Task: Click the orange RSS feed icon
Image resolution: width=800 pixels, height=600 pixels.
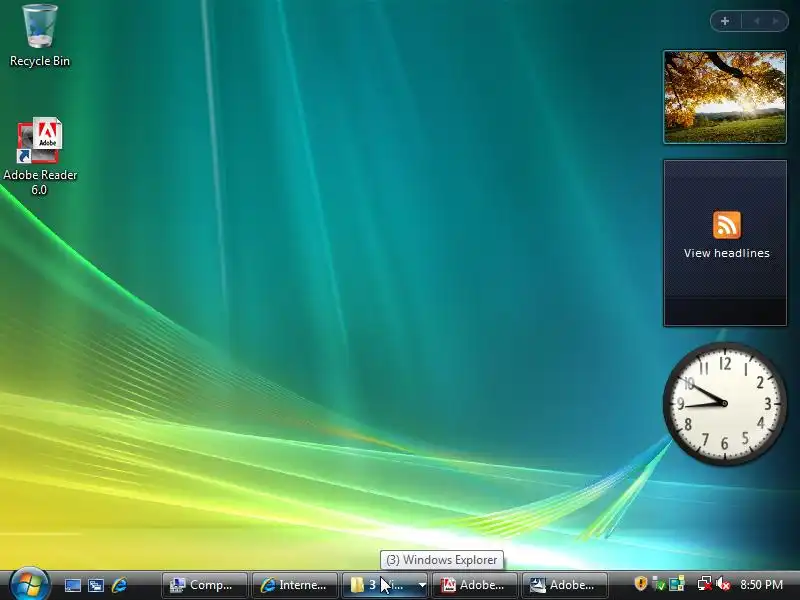Action: tap(727, 224)
